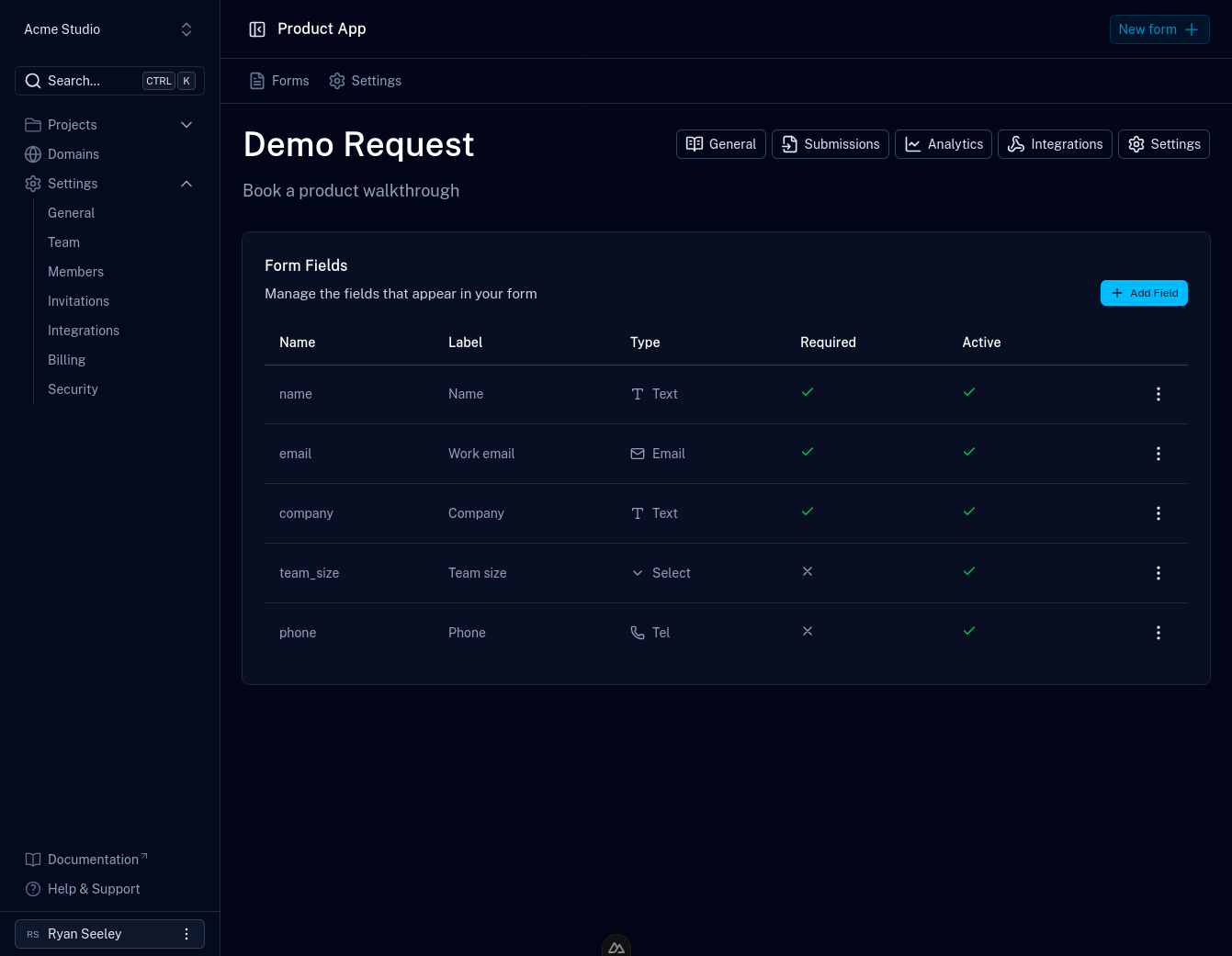This screenshot has height=956, width=1232.
Task: Click the 'Team size' label cell
Action: click(x=478, y=573)
